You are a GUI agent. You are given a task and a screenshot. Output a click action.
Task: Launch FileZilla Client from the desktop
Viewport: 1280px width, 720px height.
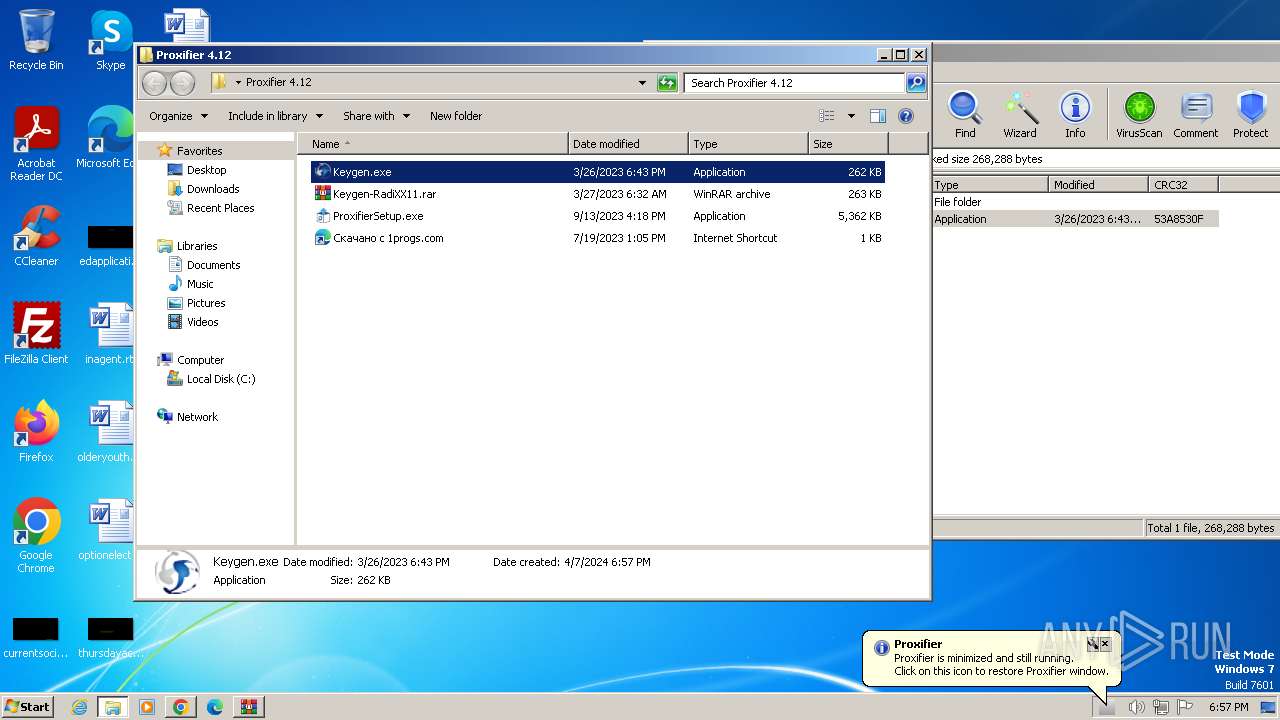(x=36, y=334)
